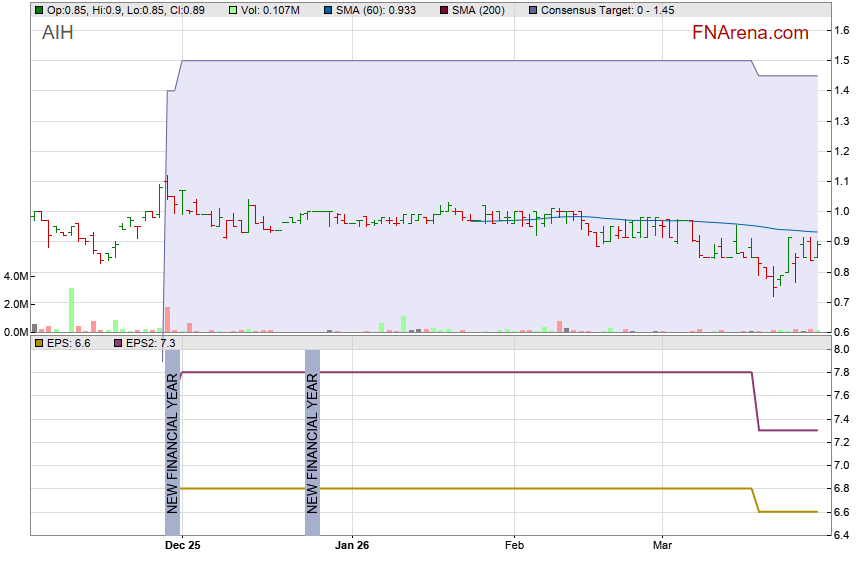The image size is (859, 566).
Task: Click the Dec 25 date axis label
Action: point(183,546)
